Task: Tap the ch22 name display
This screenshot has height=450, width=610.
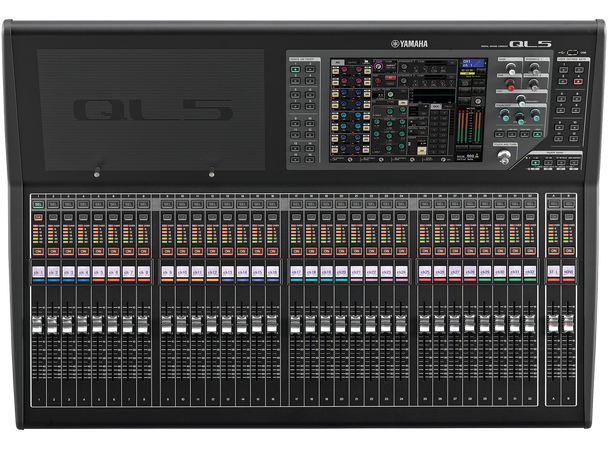Action: pyautogui.click(x=372, y=271)
